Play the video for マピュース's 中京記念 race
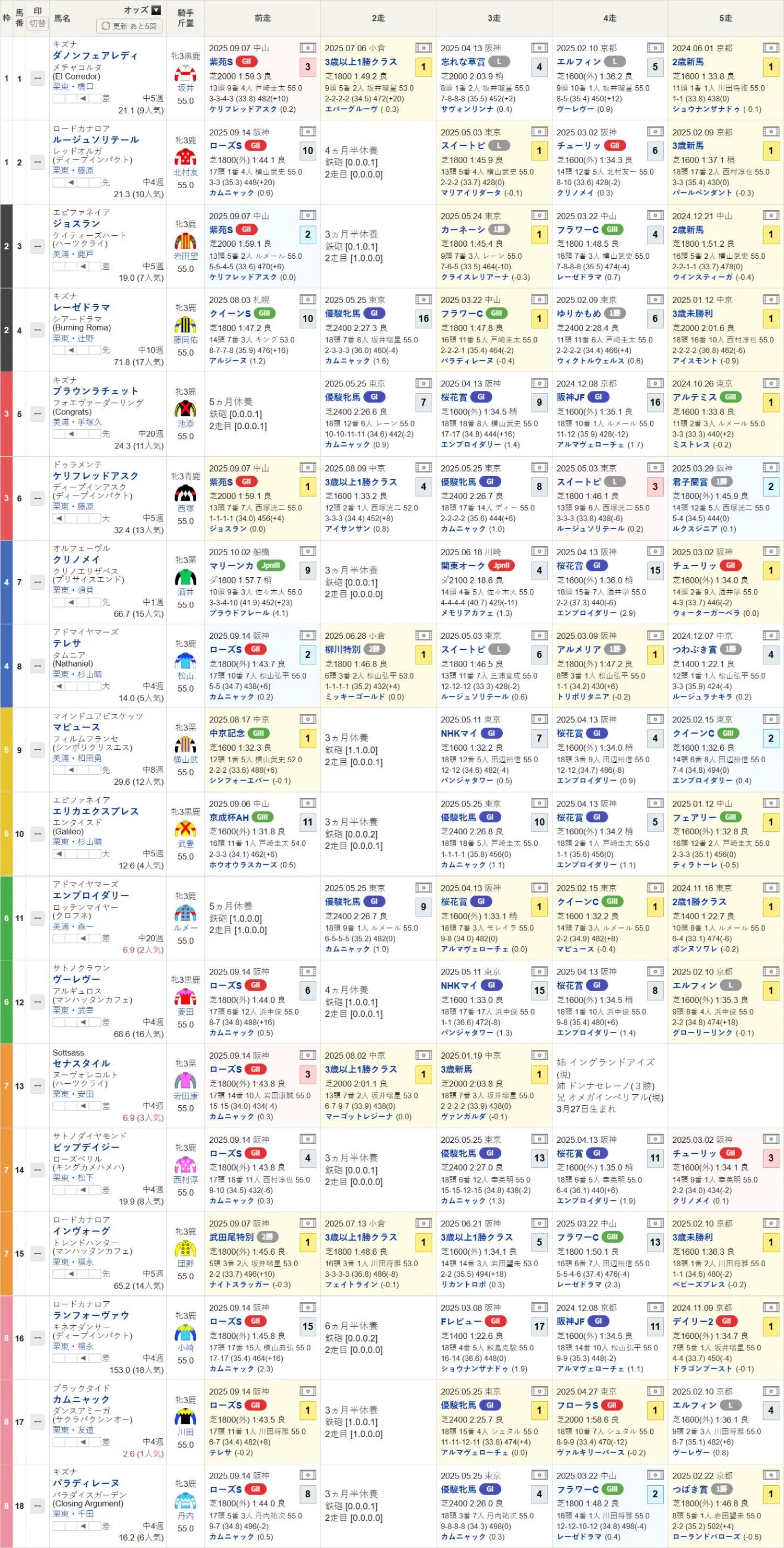This screenshot has width=784, height=1548. 307,719
